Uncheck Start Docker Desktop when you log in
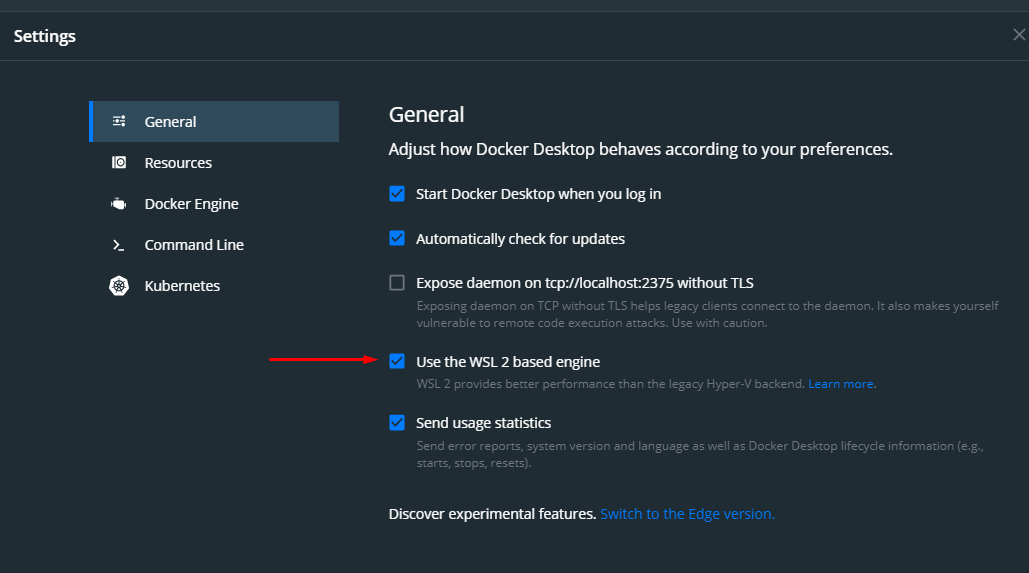This screenshot has width=1029, height=573. click(397, 194)
